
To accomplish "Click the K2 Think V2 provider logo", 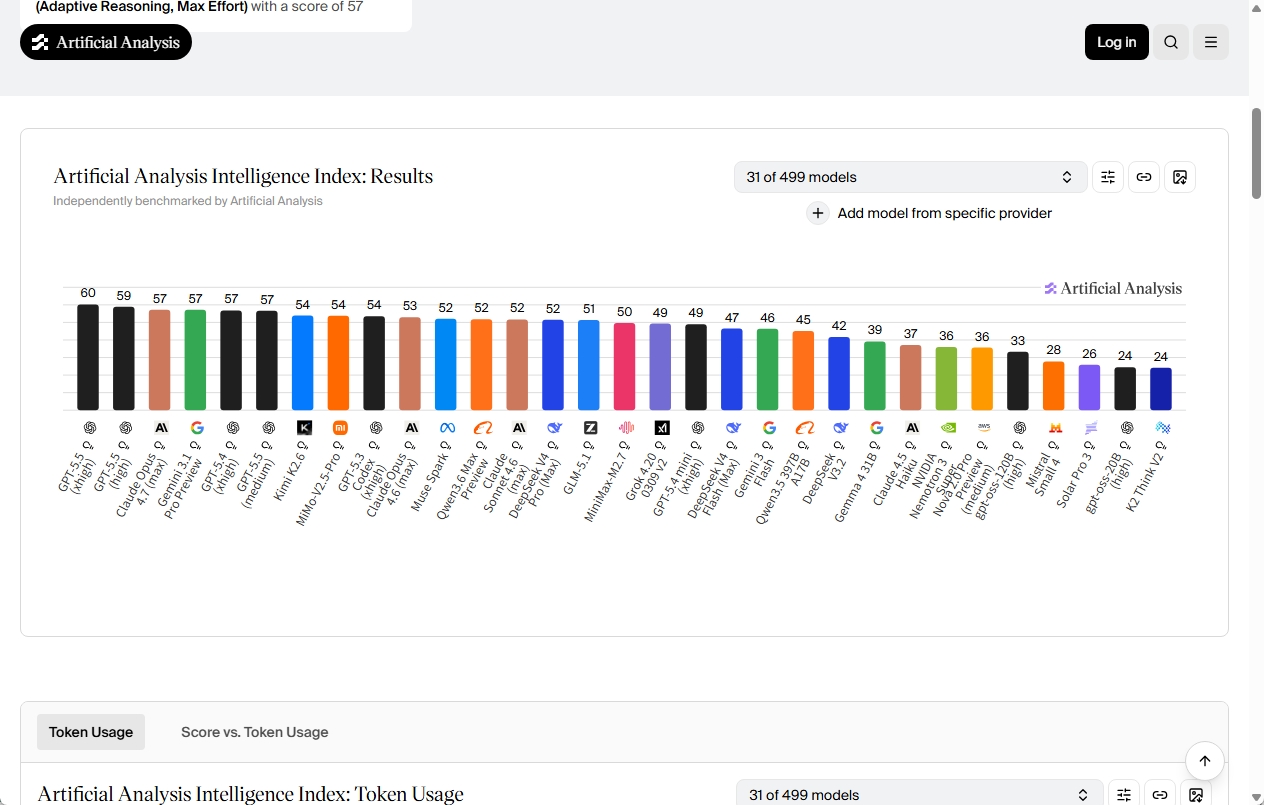I will 1162,427.
